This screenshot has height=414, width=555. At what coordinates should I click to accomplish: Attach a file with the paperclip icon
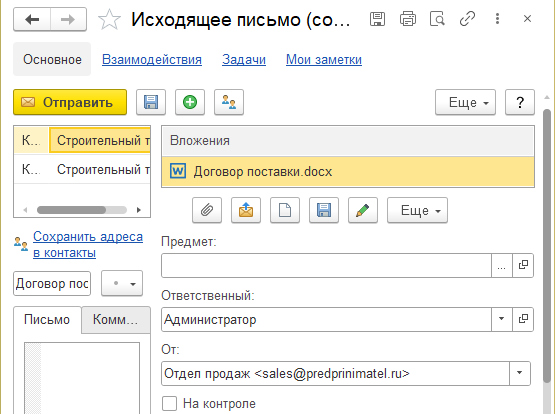[x=207, y=210]
